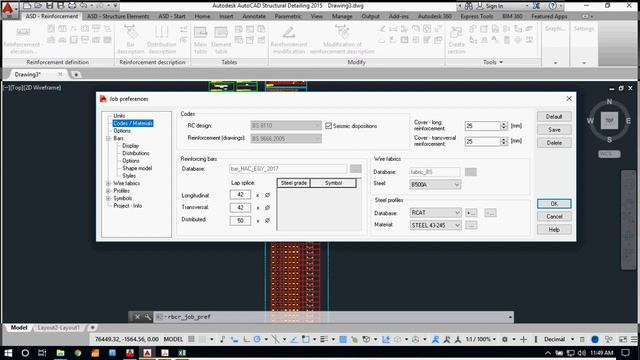
Task: Toggle polar tracking icon in status bar
Action: click(x=257, y=339)
